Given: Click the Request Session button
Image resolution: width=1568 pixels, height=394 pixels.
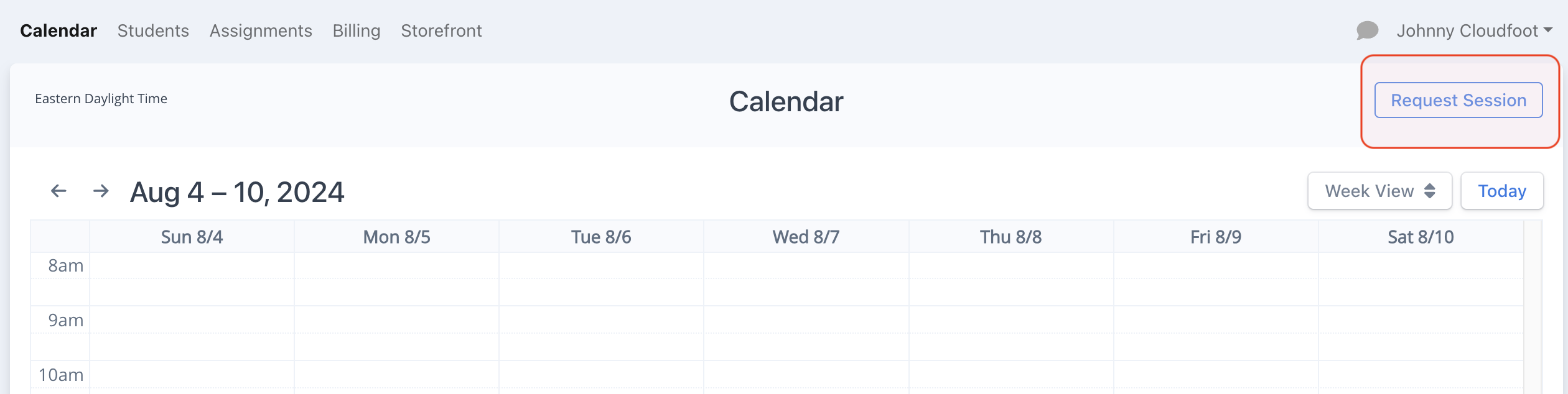Looking at the screenshot, I should [1458, 100].
